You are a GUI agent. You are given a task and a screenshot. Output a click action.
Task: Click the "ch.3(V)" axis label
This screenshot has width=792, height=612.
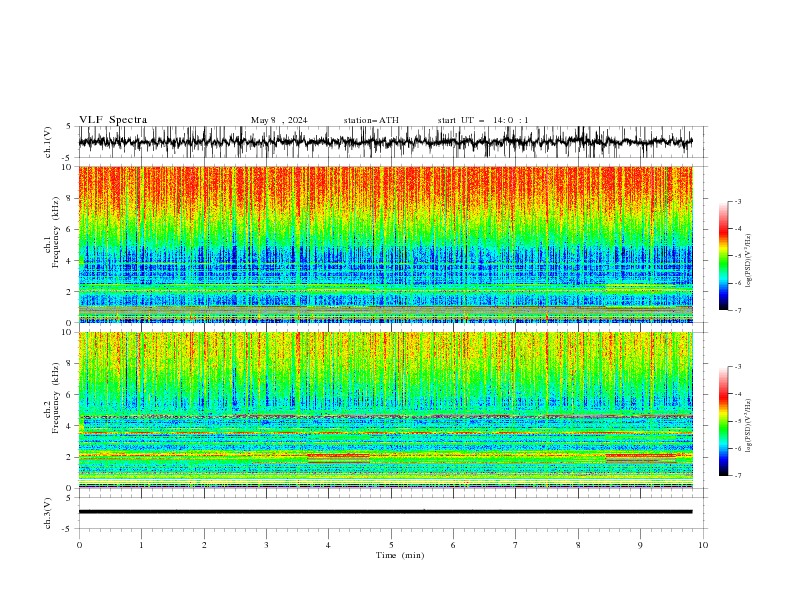click(48, 513)
